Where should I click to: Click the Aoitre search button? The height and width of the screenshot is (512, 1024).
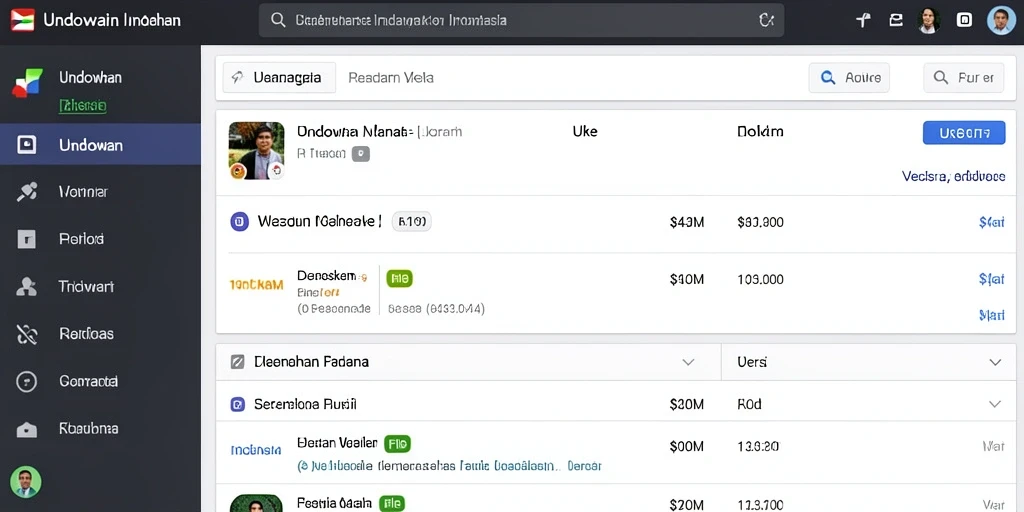[849, 78]
